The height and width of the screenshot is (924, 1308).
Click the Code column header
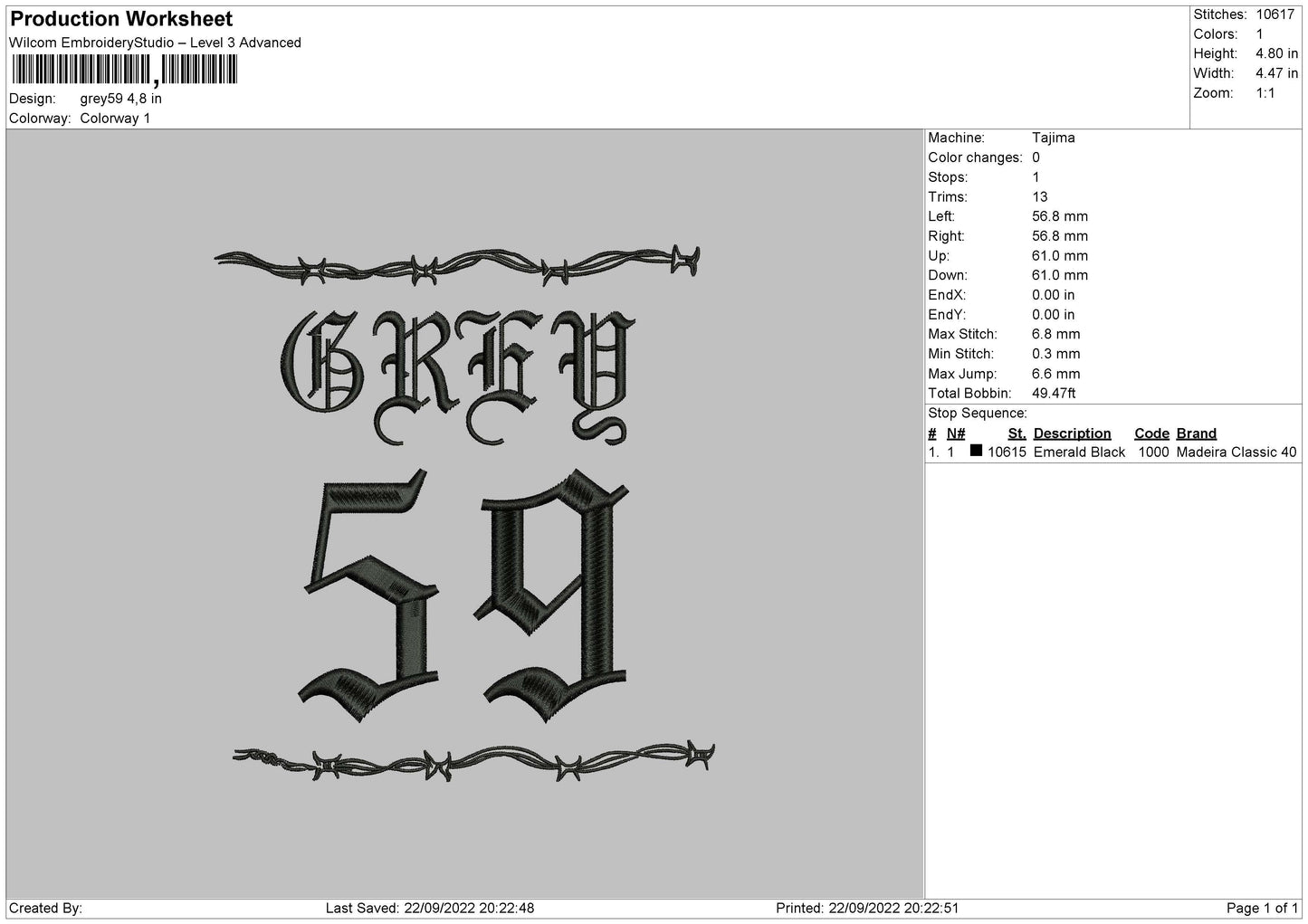[x=1151, y=433]
